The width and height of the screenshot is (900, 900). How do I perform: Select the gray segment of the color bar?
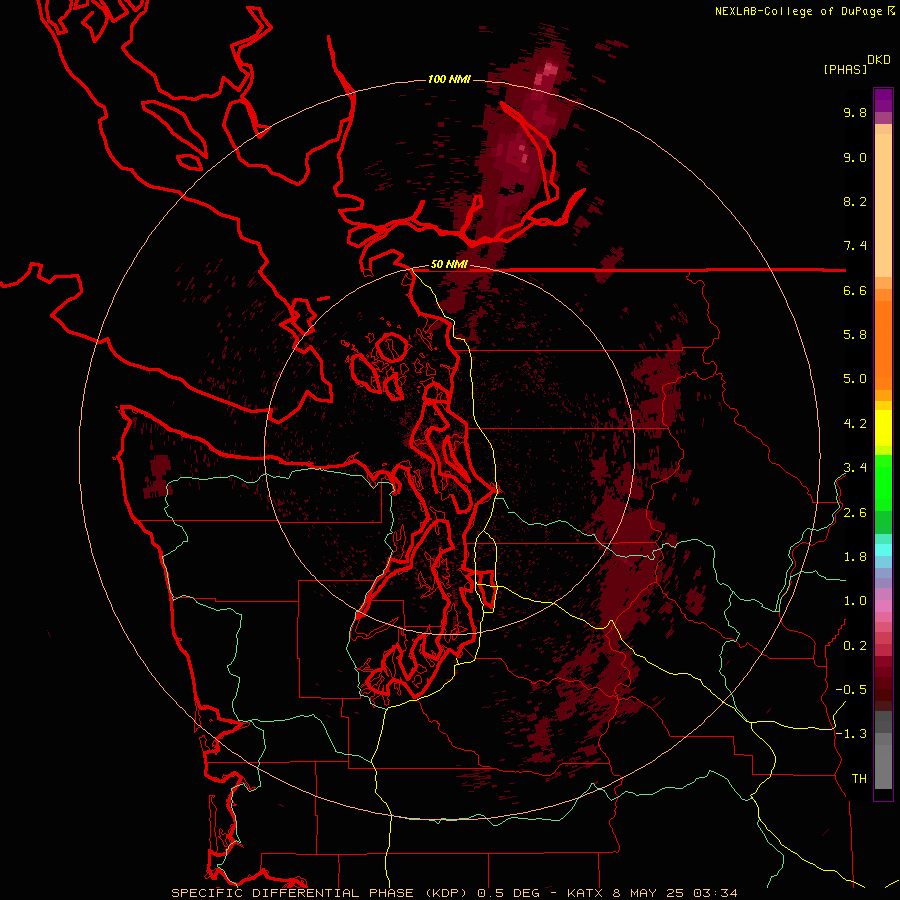click(883, 749)
